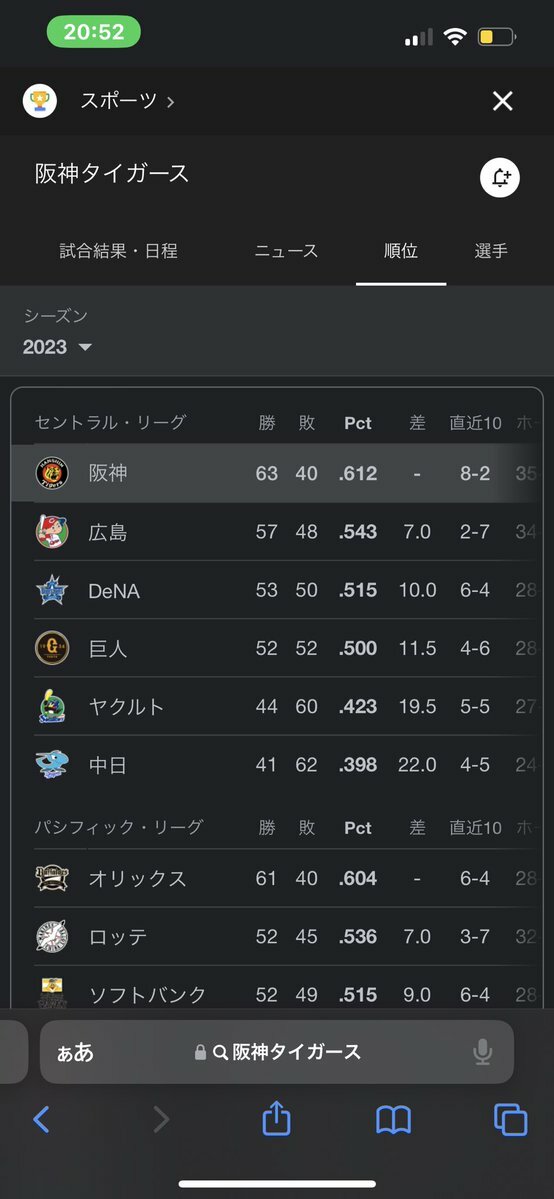Tap the notification bell icon for 阪神タイガース

click(x=500, y=178)
